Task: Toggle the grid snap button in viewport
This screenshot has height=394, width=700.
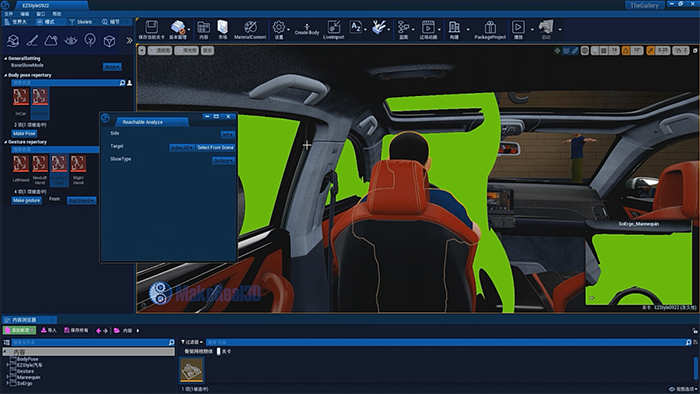Action: click(x=604, y=50)
